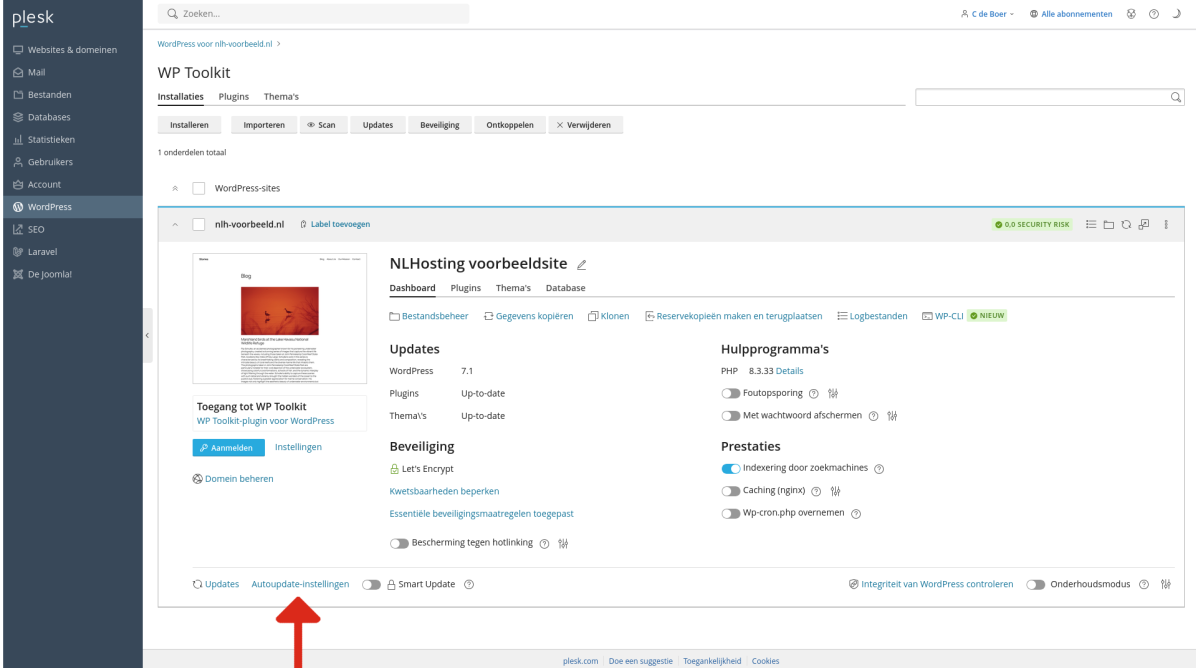Screen dimensions: 1196x668
Task: Click the refresh icon in nlh-voorbeeld.nl header
Action: point(1126,224)
